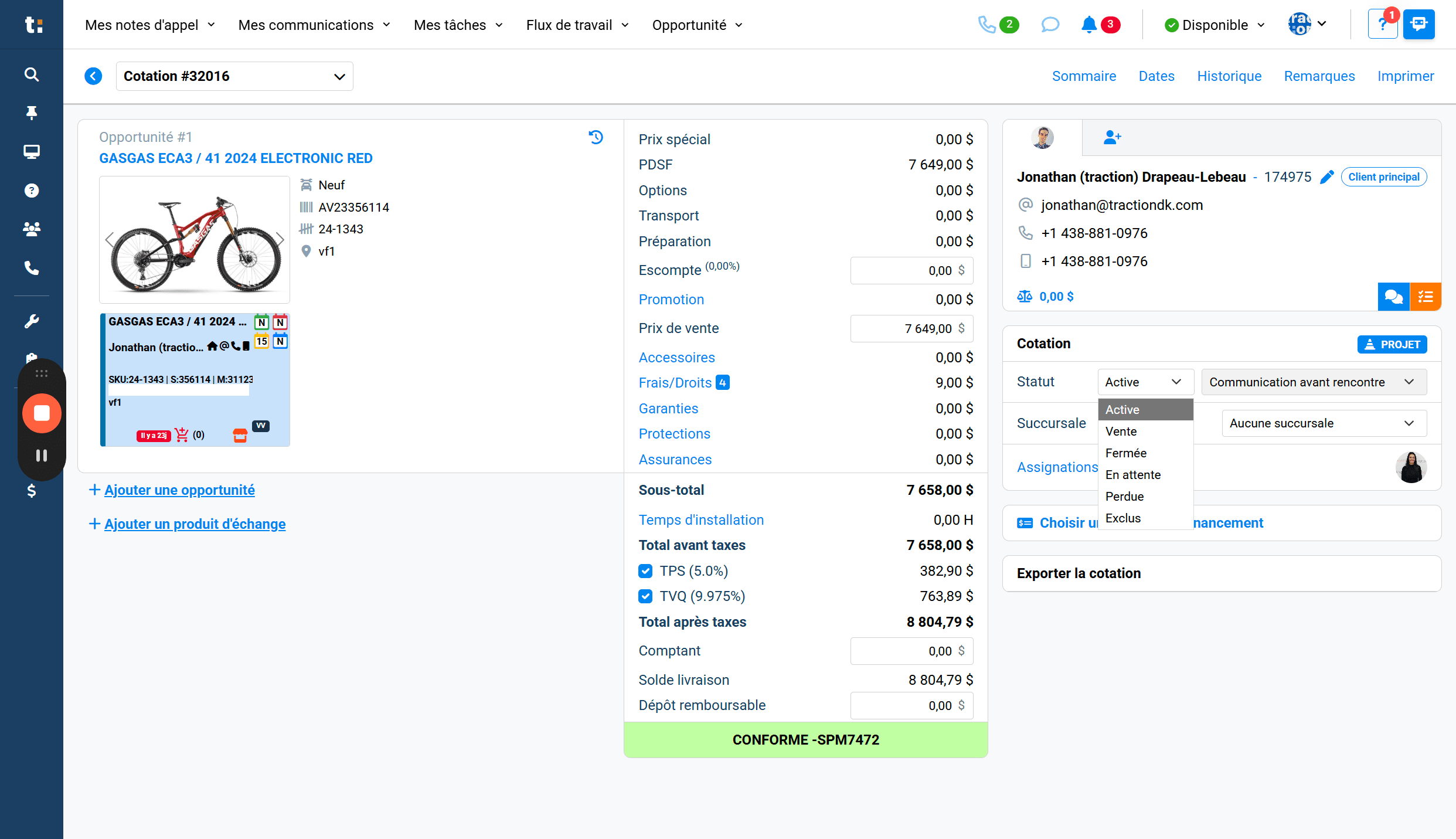
Task: Open the Aucune succursale dropdown
Action: pyautogui.click(x=1324, y=423)
